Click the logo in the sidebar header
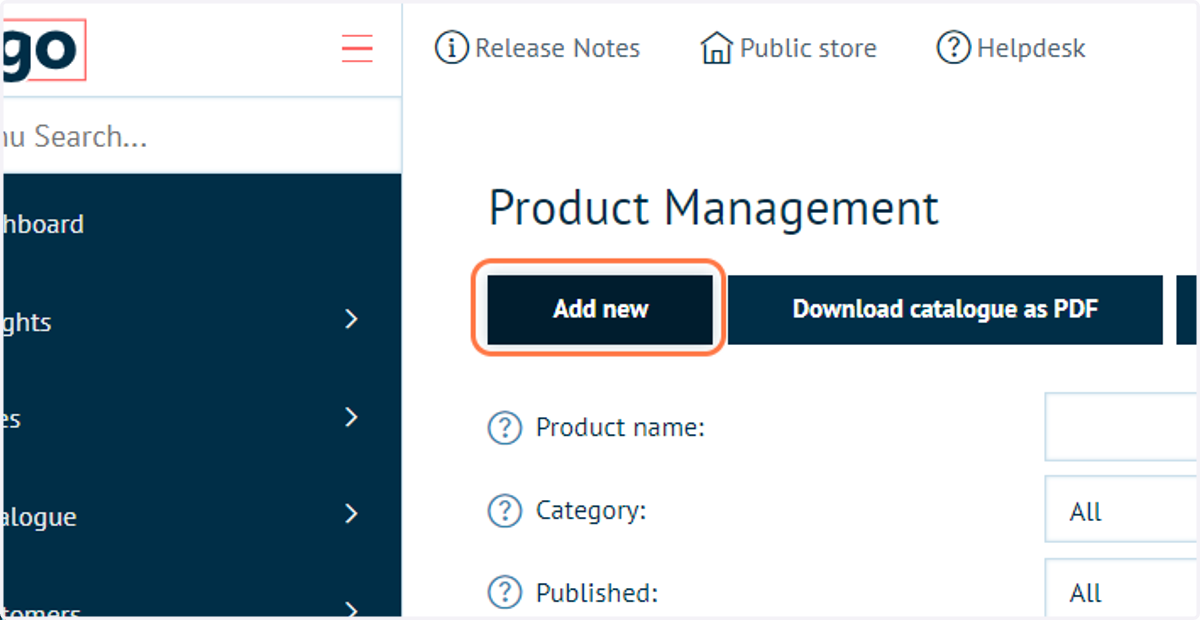This screenshot has height=620, width=1200. tap(43, 48)
